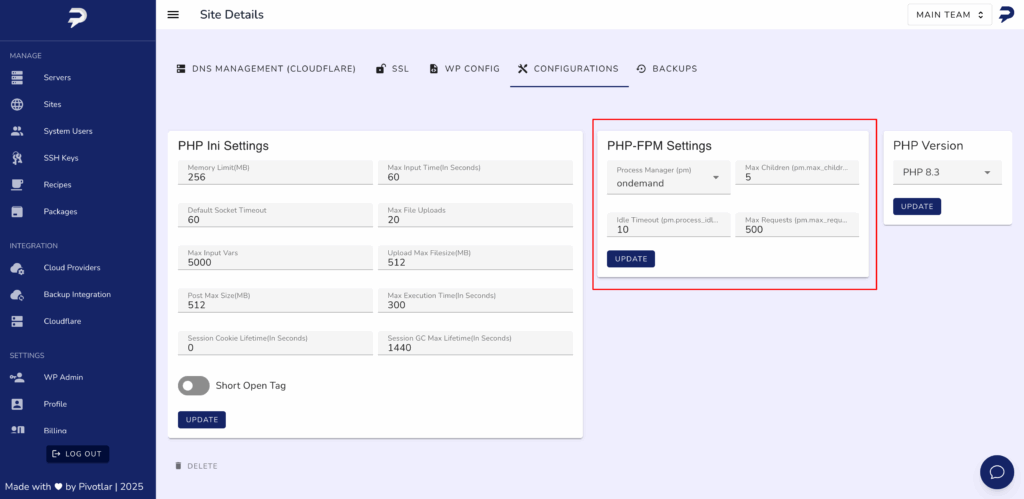Click the Post Max Size(MB) field
Screen dimensions: 1024x499
[x=275, y=300]
